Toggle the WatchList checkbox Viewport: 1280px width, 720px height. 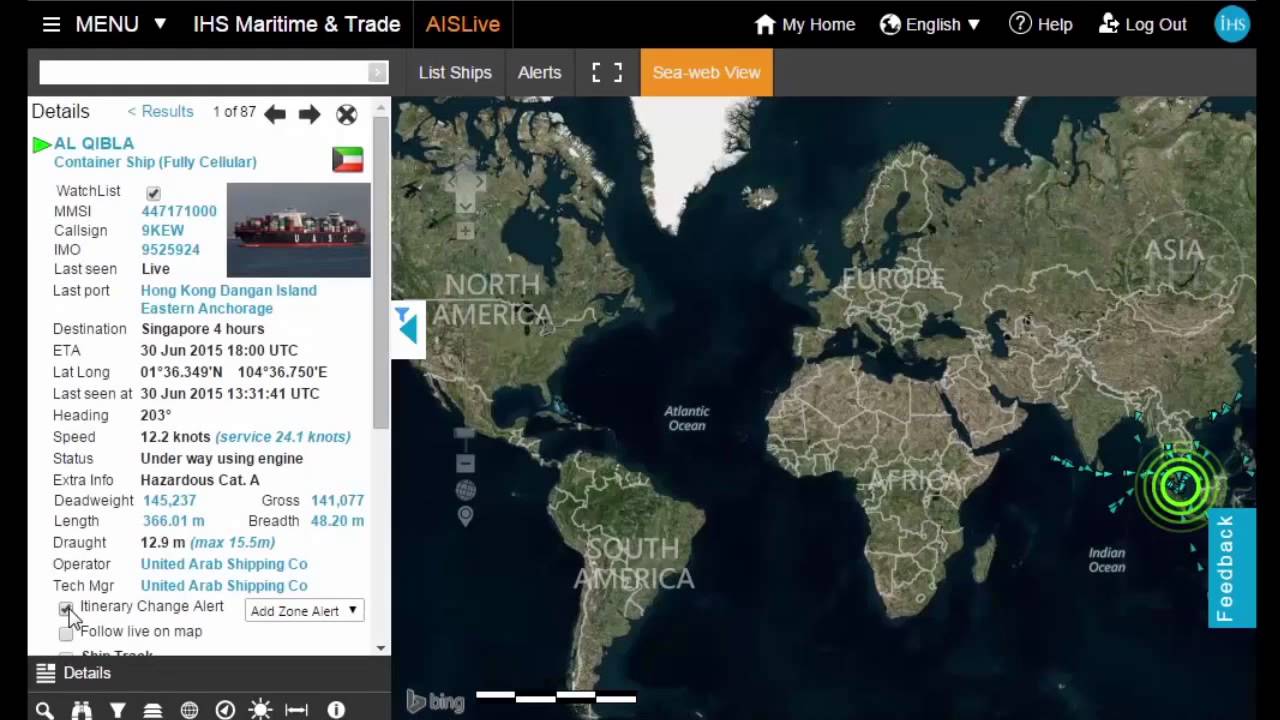153,192
